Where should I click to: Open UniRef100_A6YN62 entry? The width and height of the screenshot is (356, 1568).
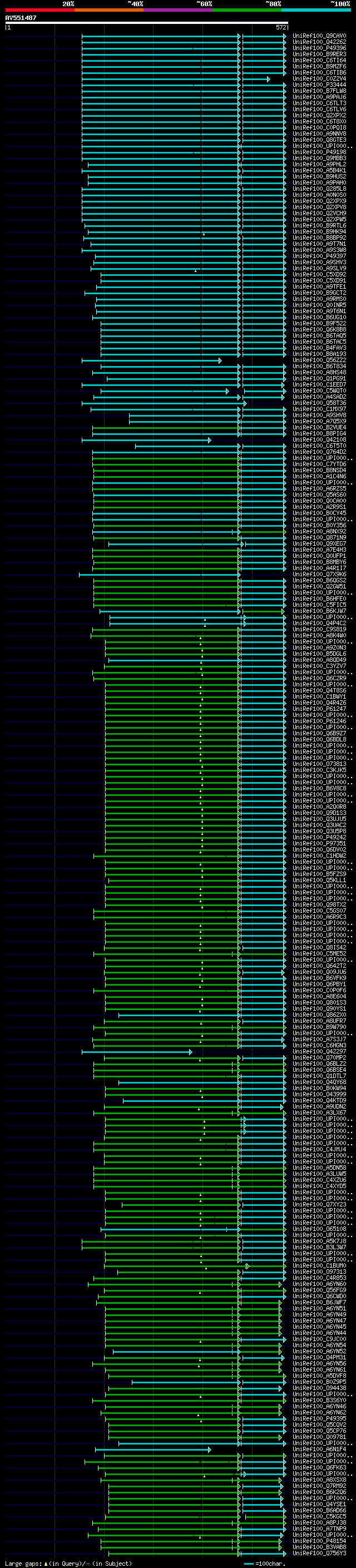(319, 1412)
